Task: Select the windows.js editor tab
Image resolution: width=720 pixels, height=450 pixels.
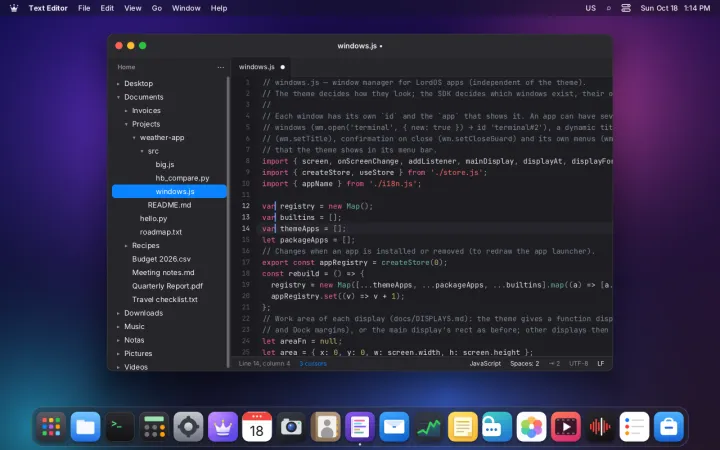Action: pos(261,67)
